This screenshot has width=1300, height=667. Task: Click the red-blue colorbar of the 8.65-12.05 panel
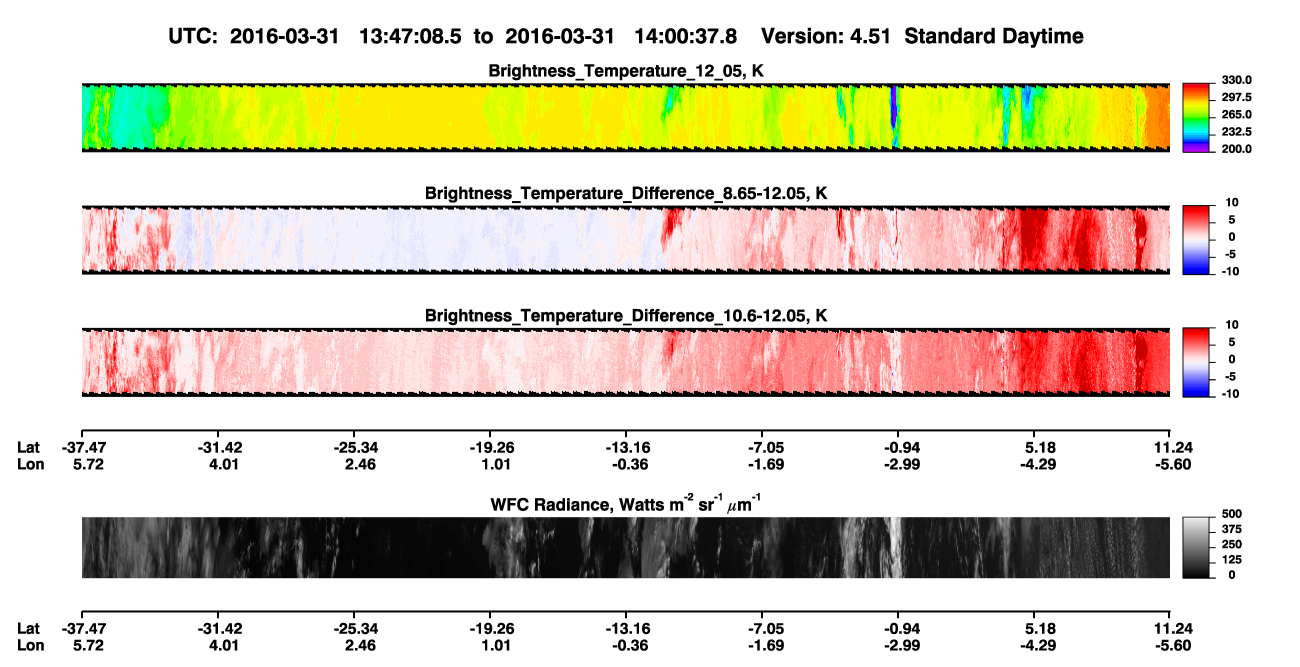1197,239
